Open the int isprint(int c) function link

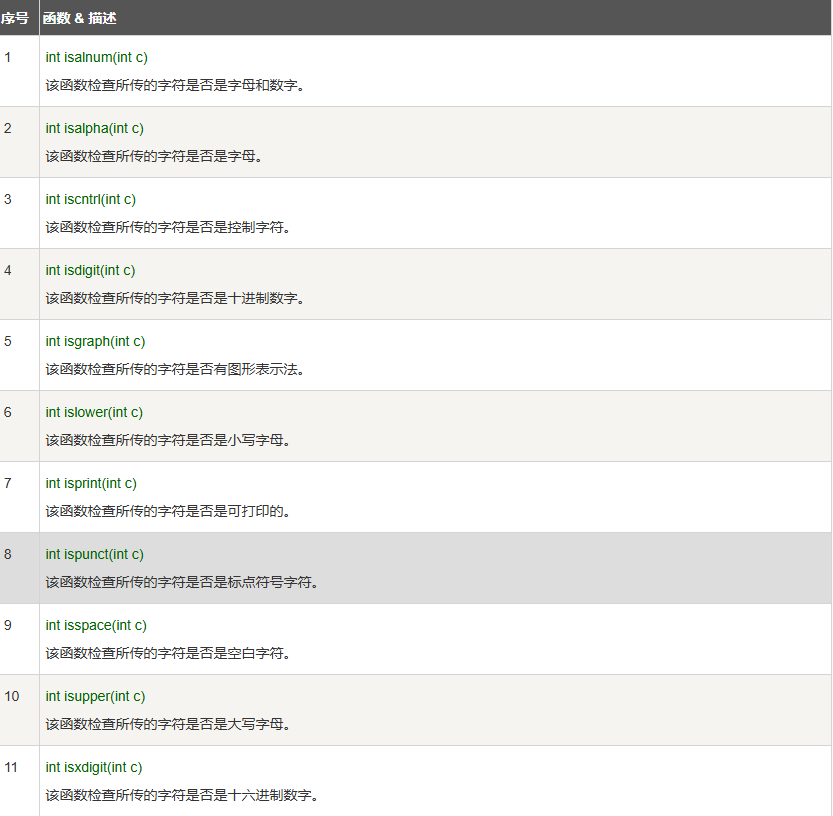tap(91, 483)
